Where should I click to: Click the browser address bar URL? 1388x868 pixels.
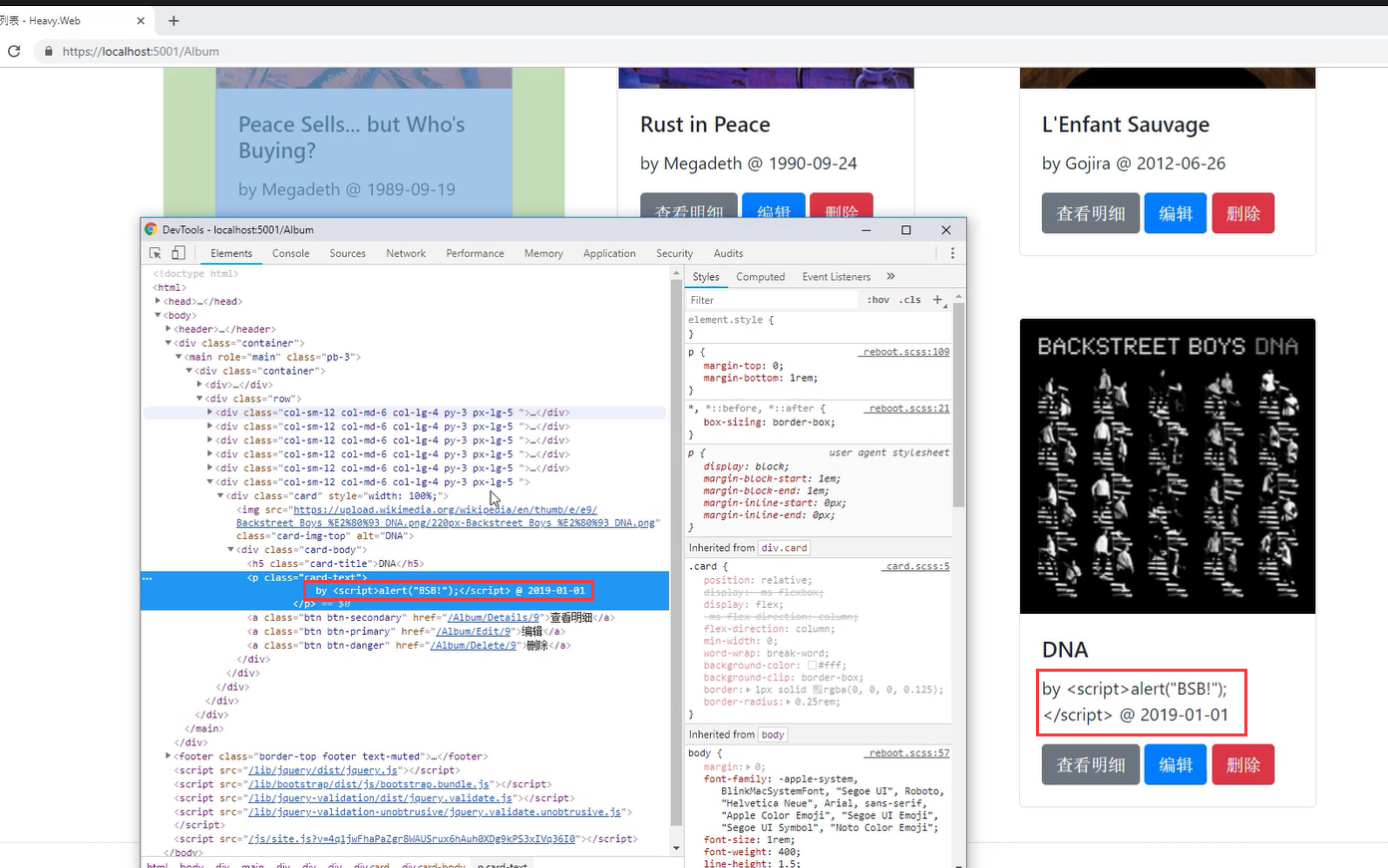(x=141, y=51)
